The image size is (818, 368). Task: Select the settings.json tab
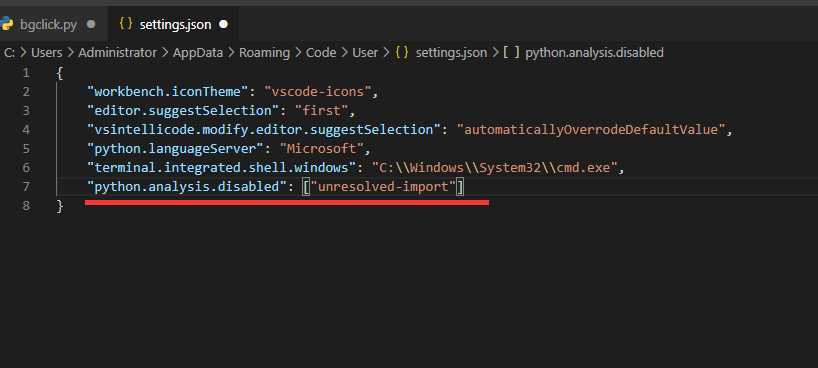click(174, 24)
